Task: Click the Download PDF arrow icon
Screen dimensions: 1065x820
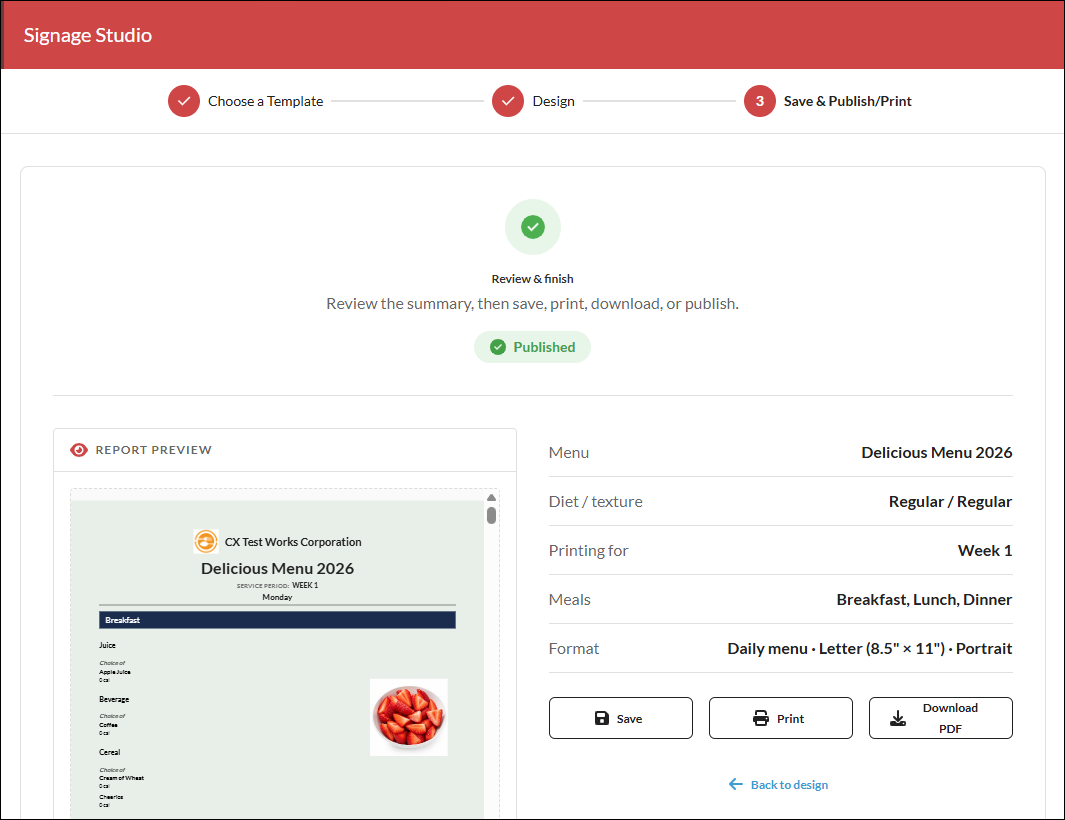Action: click(x=897, y=718)
